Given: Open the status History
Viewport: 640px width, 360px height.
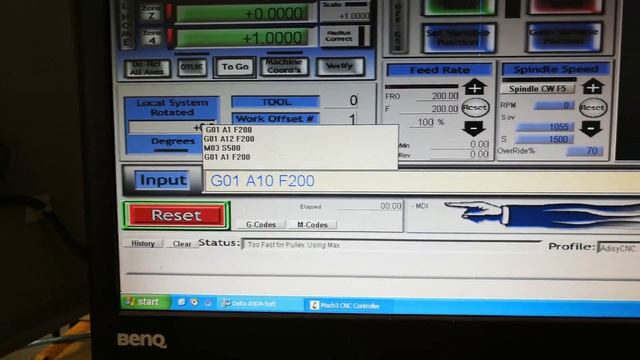Looking at the screenshot, I should tap(143, 243).
